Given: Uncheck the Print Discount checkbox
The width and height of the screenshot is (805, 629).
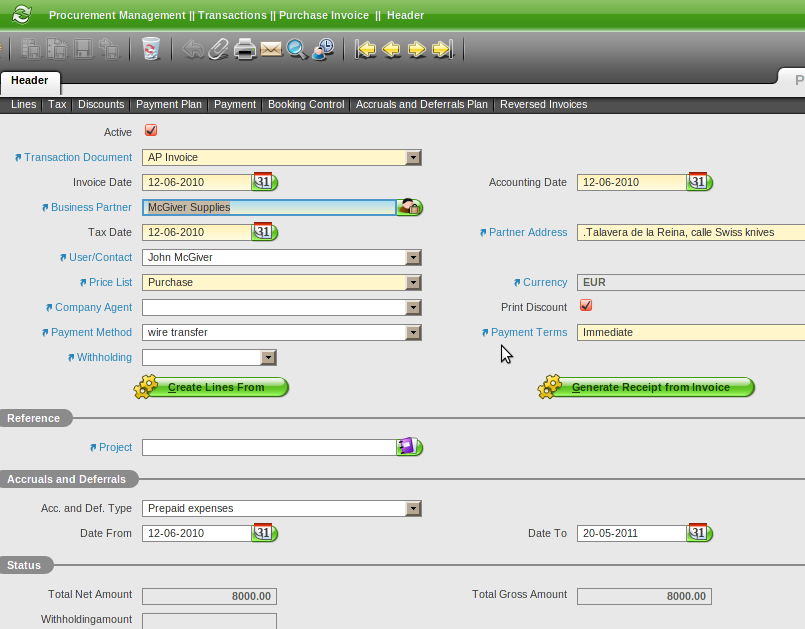Looking at the screenshot, I should coord(586,306).
